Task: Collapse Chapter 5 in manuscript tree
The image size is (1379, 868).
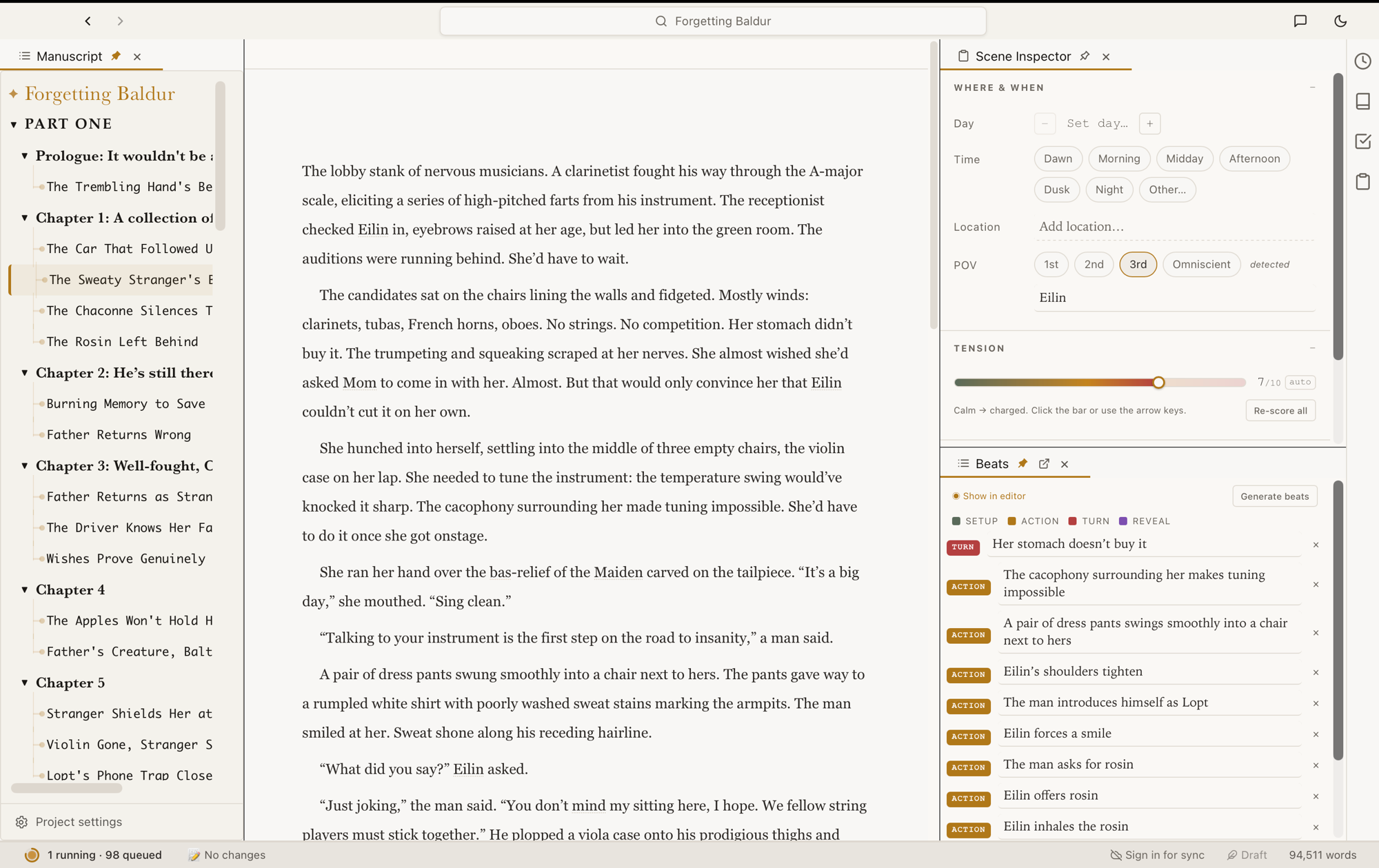Action: pyautogui.click(x=25, y=683)
